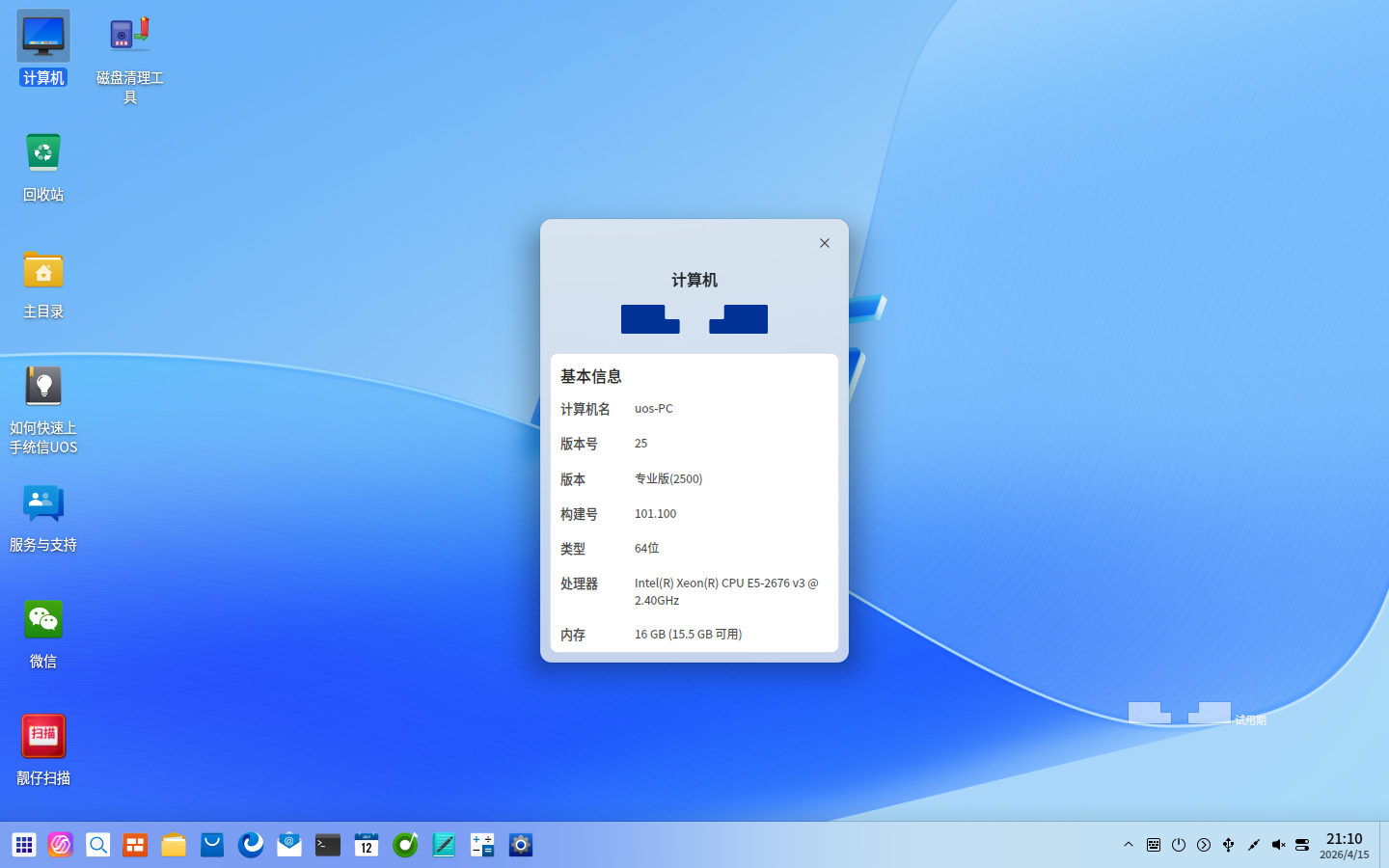
Task: Click the clock and date display
Action: coord(1346,846)
